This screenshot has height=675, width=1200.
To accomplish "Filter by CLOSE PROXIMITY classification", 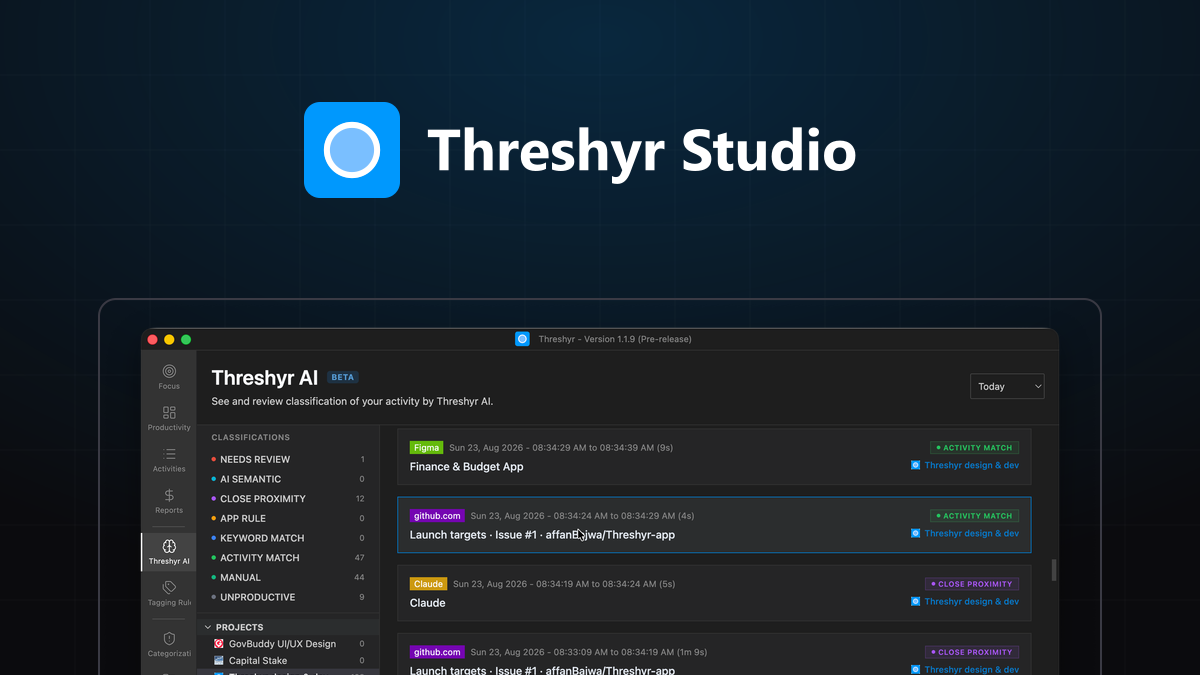I will (288, 499).
